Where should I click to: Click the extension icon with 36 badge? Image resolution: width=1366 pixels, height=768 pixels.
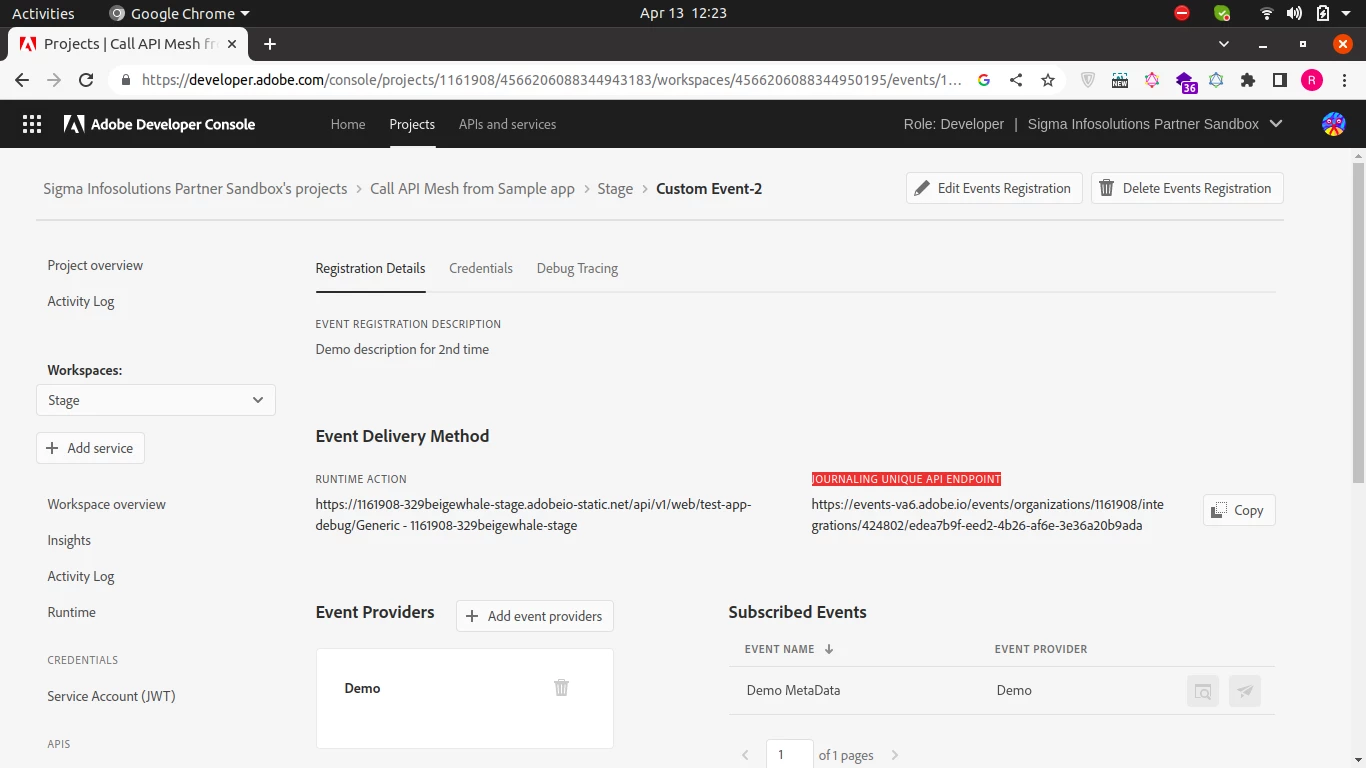(1185, 81)
